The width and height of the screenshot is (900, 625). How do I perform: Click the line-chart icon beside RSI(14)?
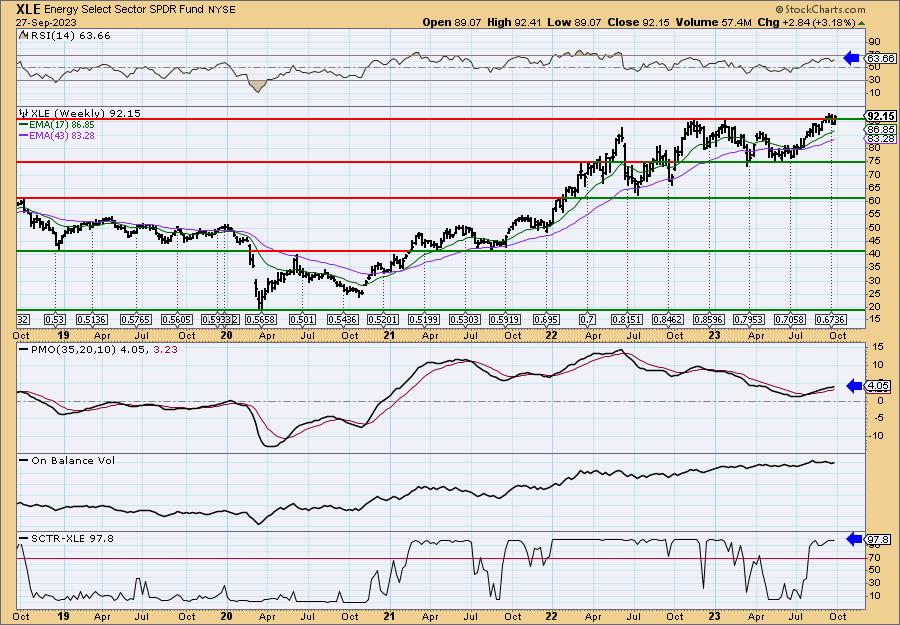coord(23,35)
